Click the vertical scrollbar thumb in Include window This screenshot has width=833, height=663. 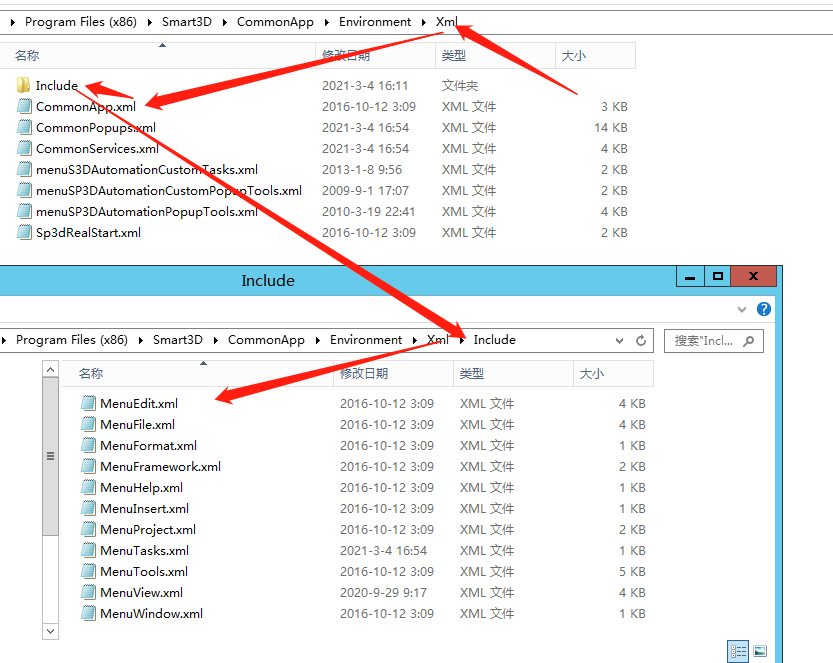click(x=50, y=456)
